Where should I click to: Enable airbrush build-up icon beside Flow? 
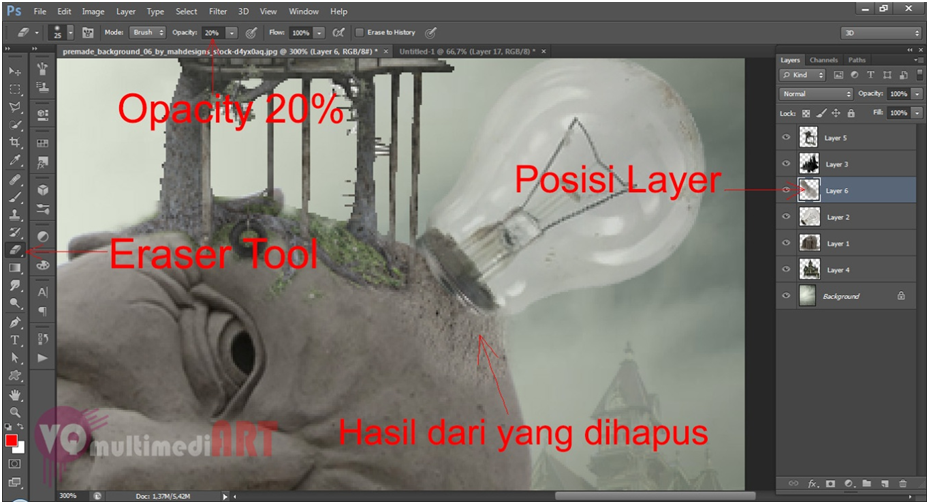click(339, 33)
